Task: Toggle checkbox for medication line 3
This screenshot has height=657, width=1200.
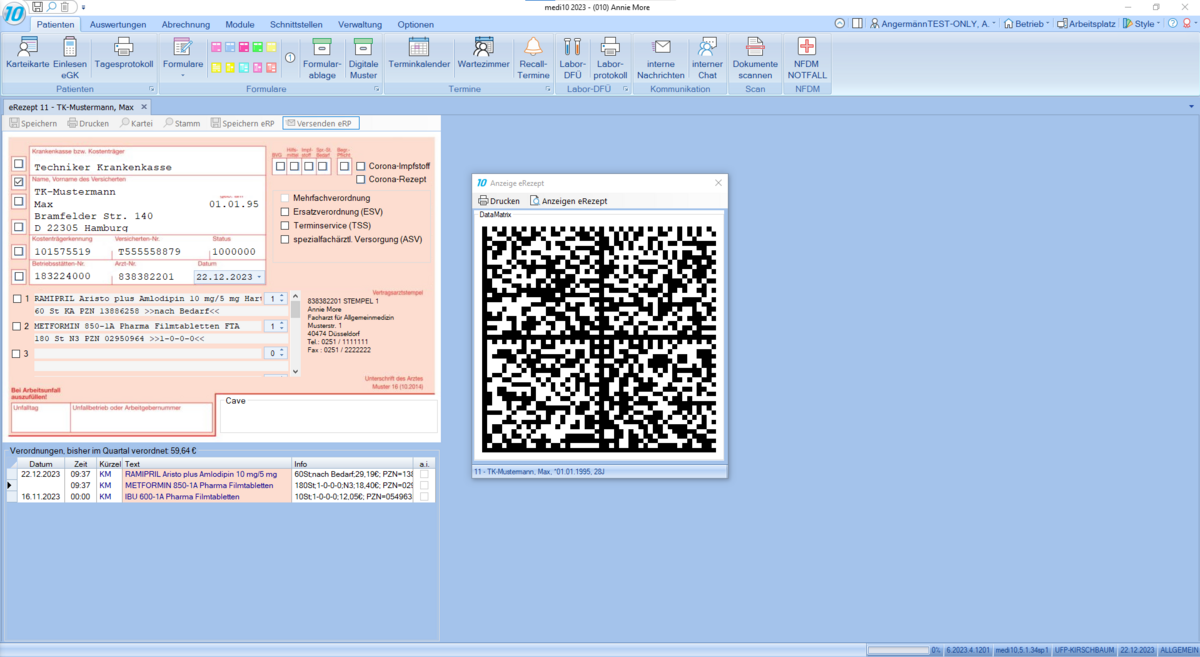Action: pos(16,353)
